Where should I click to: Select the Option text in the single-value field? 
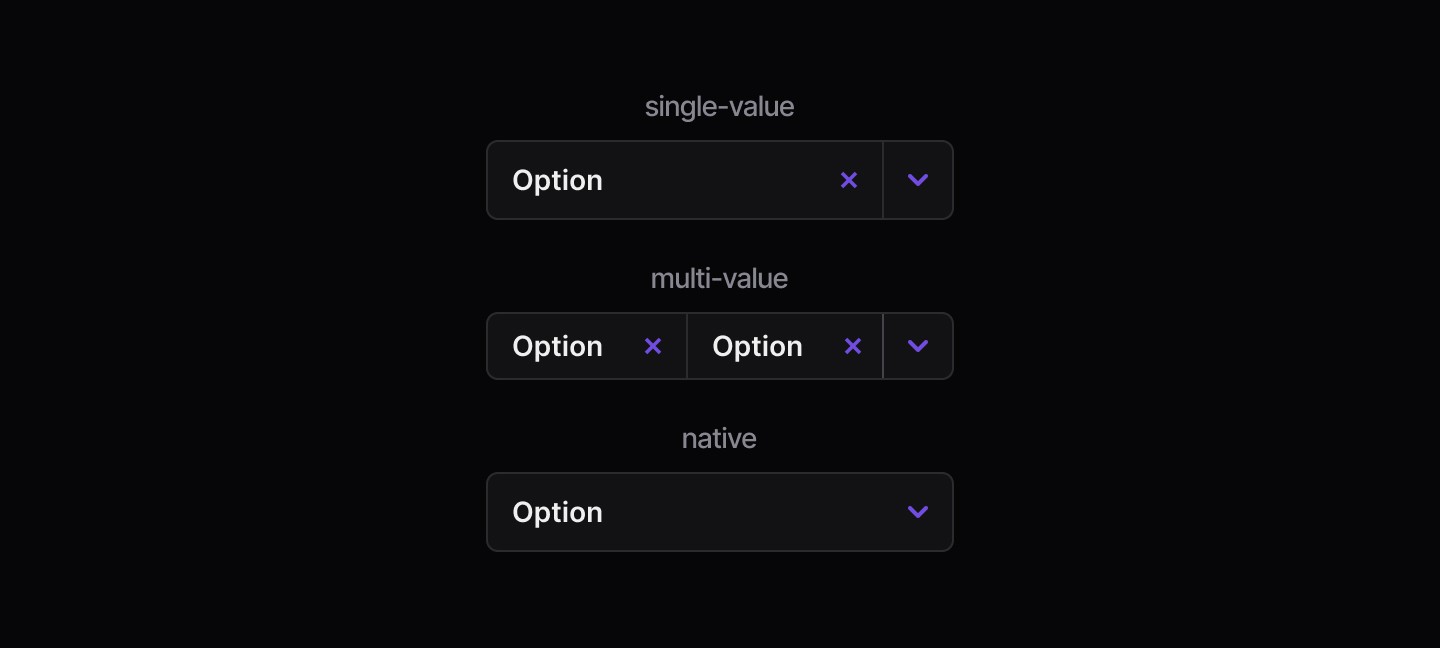(557, 180)
